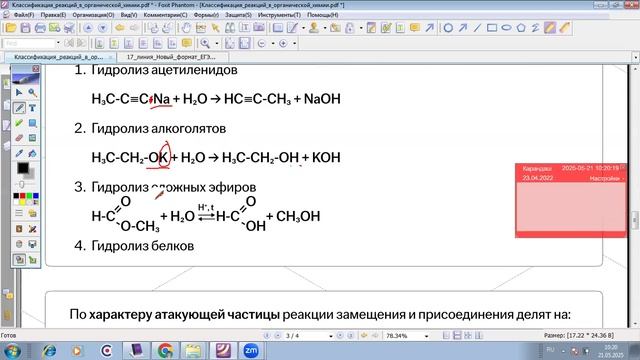Select pink eraser in floating palette

coord(19,138)
